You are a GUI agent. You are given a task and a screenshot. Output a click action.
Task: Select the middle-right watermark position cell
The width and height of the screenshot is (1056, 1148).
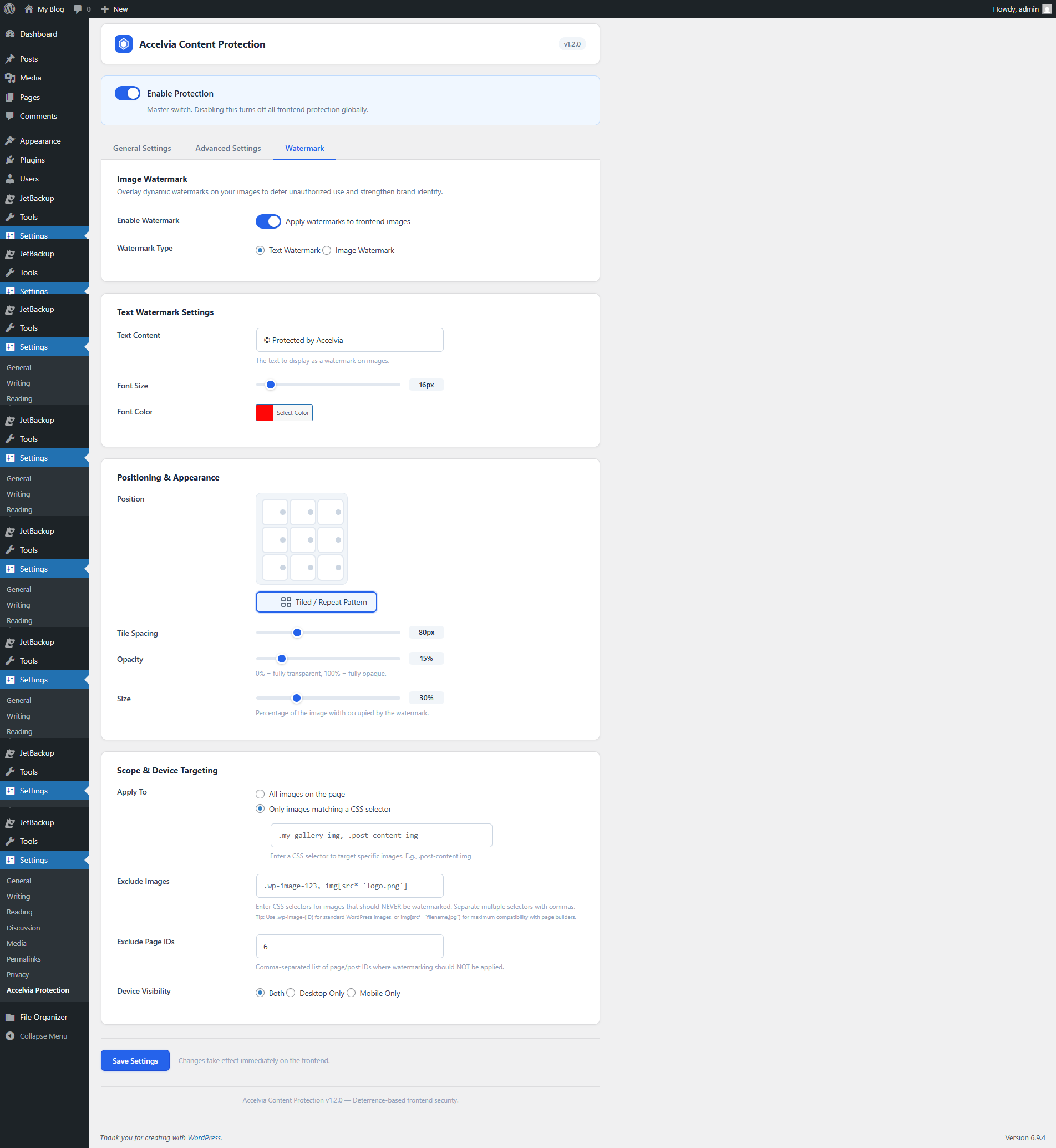(331, 540)
